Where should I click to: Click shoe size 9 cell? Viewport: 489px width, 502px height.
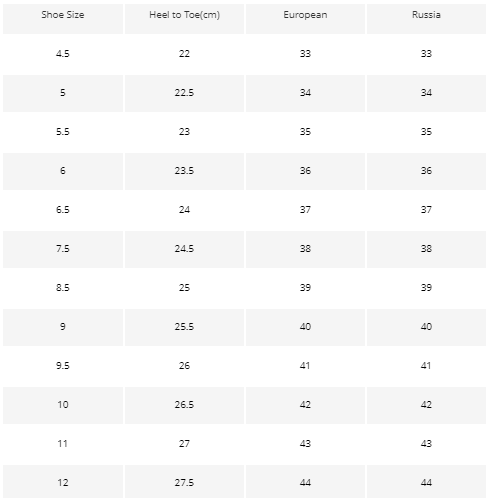pos(63,327)
